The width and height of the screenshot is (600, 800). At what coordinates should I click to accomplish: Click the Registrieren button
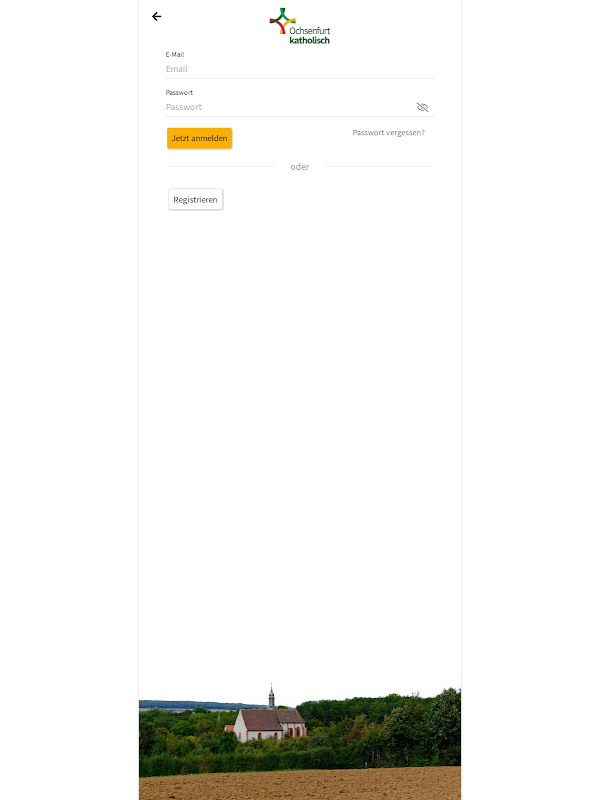pos(195,199)
